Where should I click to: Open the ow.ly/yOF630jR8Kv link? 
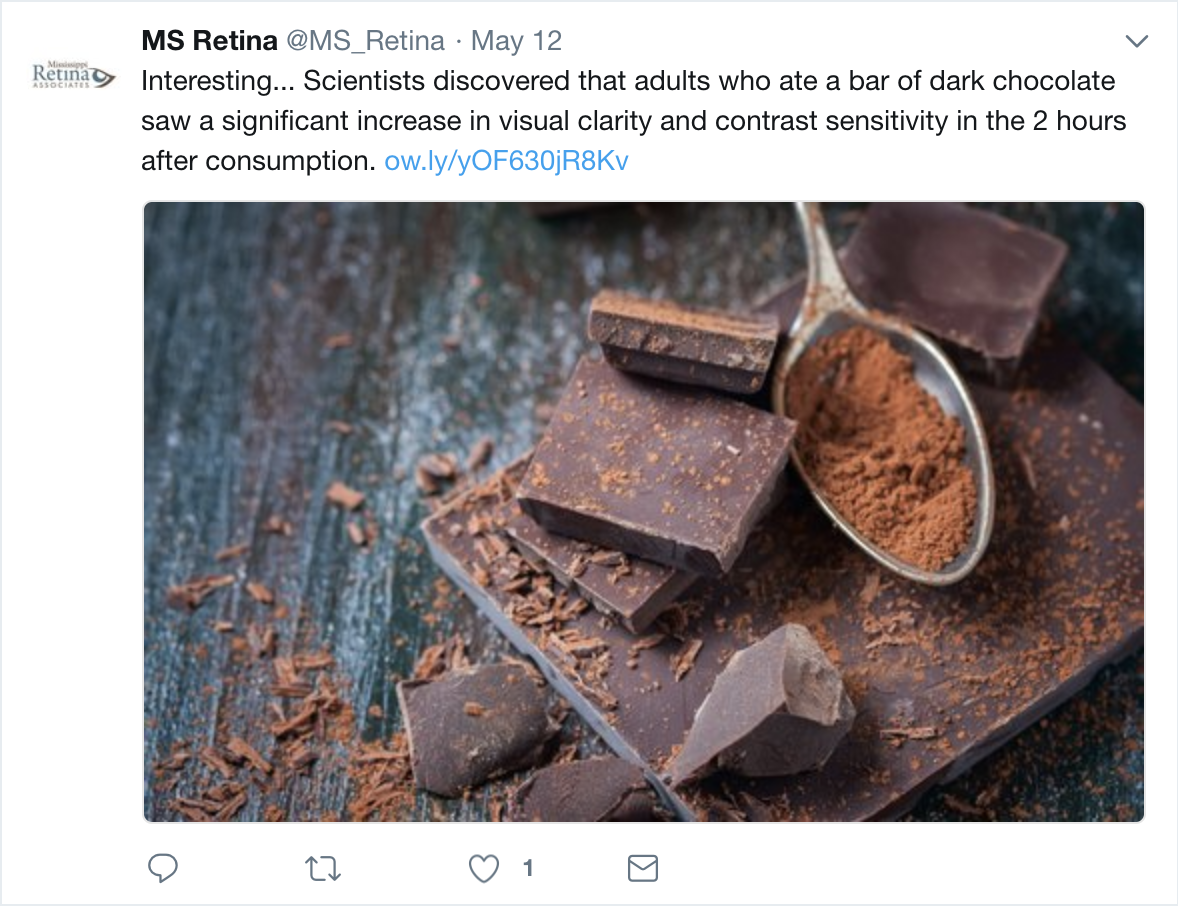click(x=506, y=161)
